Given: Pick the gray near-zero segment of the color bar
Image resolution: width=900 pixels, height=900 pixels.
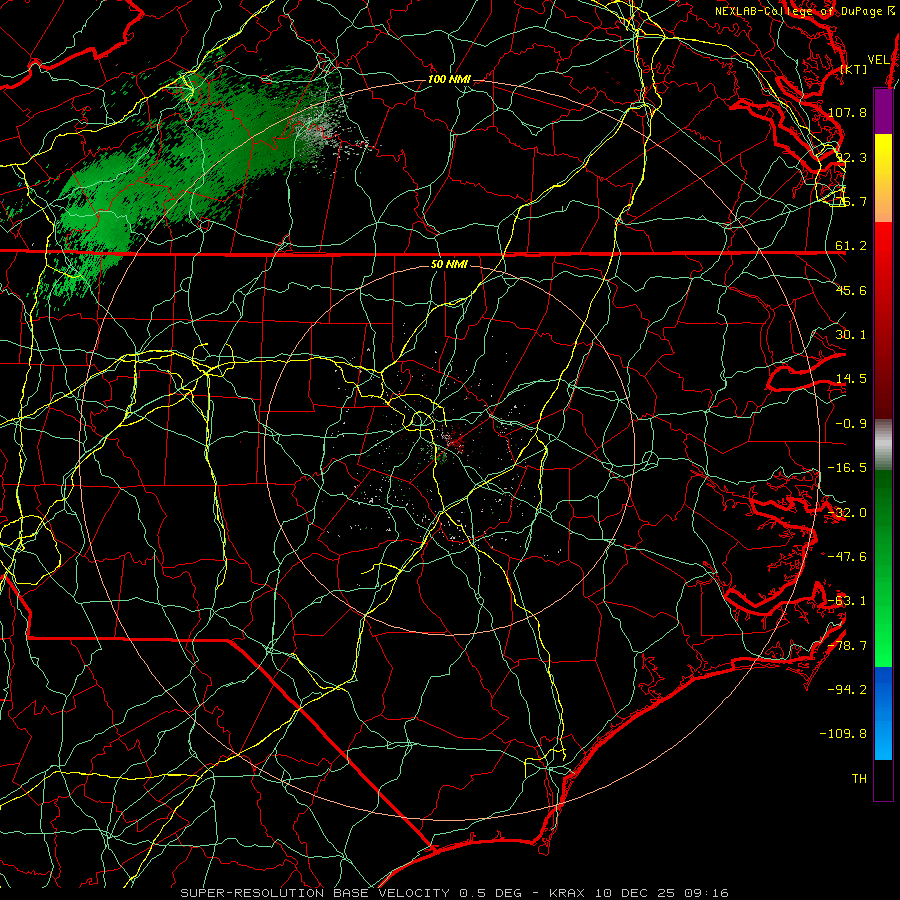Looking at the screenshot, I should coord(883,445).
